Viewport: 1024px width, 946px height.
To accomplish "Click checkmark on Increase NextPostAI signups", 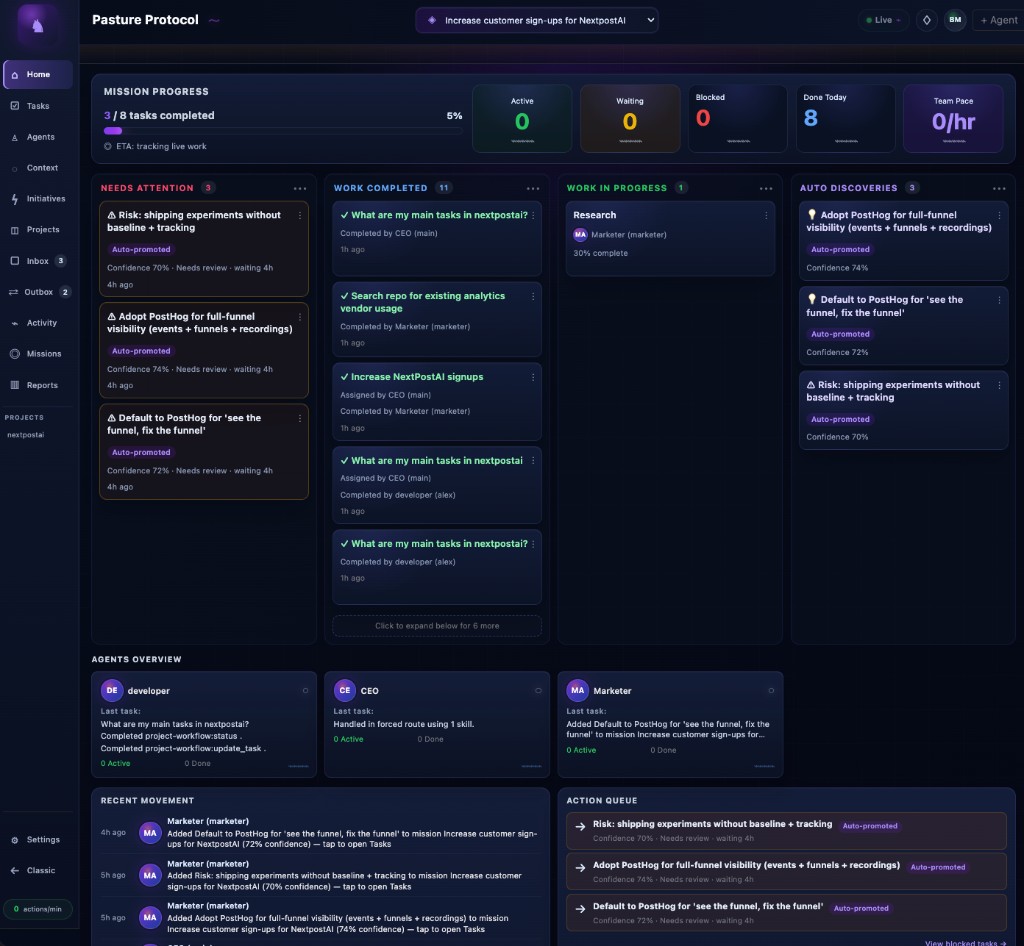I will click(344, 377).
